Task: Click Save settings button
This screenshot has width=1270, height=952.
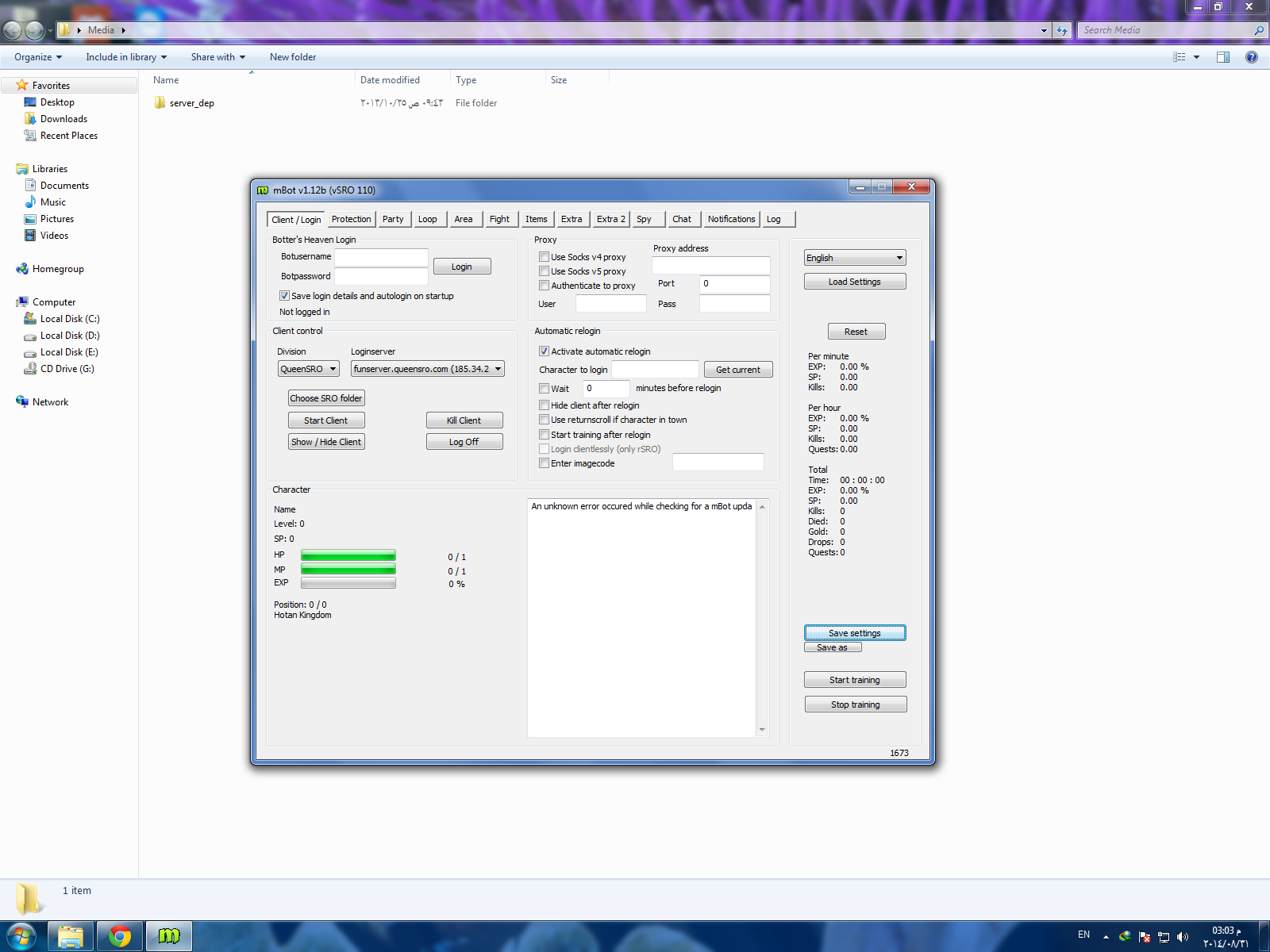Action: pos(855,633)
